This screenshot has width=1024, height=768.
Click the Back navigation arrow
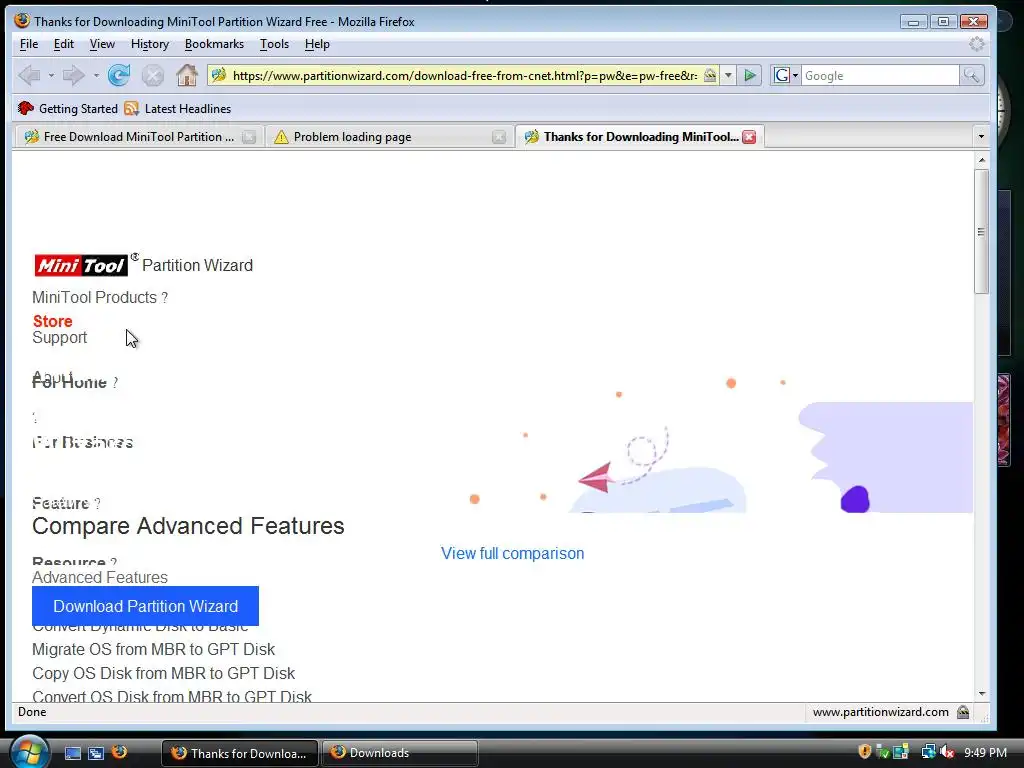pos(29,76)
